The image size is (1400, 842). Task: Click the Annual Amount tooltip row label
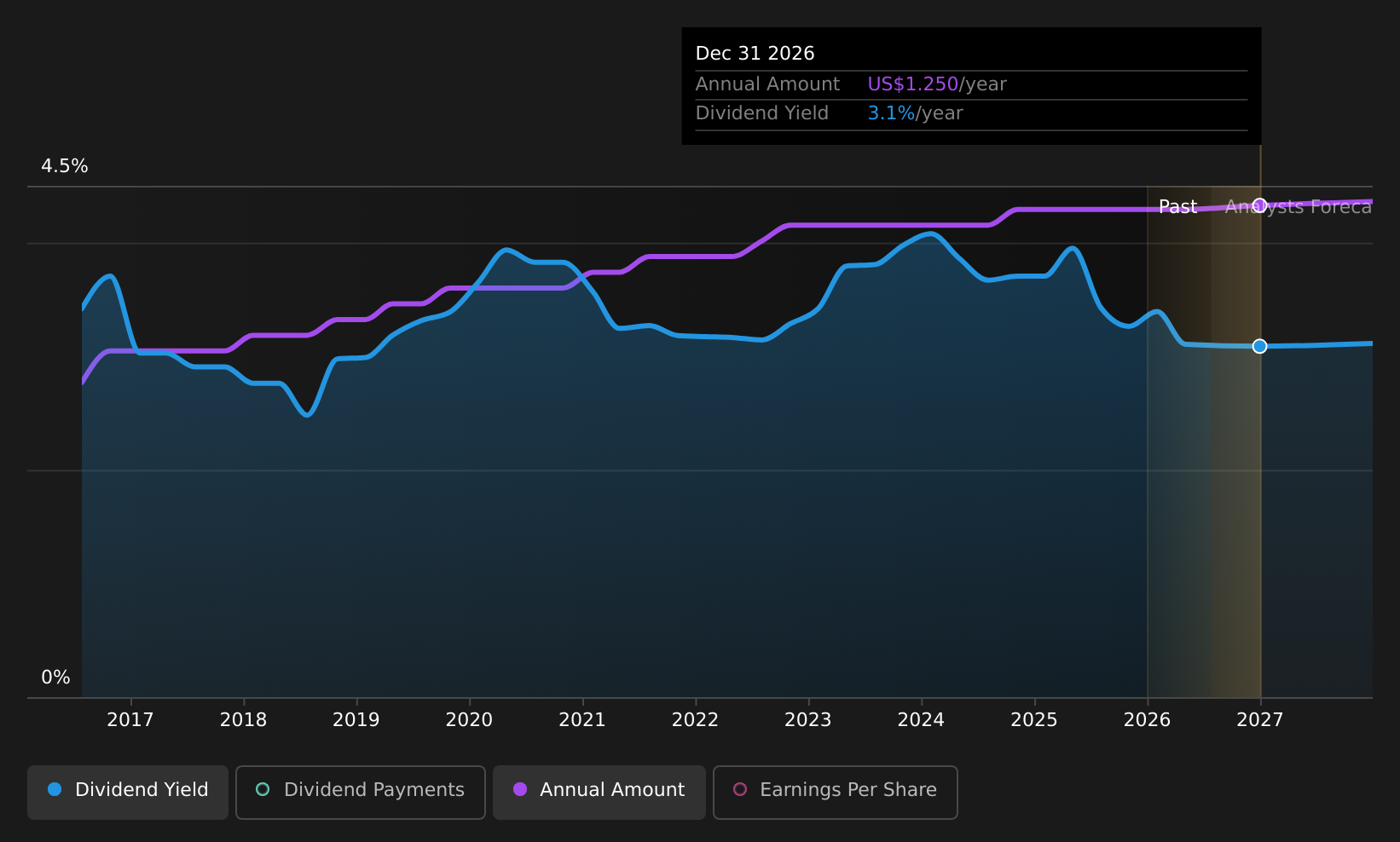pyautogui.click(x=768, y=84)
